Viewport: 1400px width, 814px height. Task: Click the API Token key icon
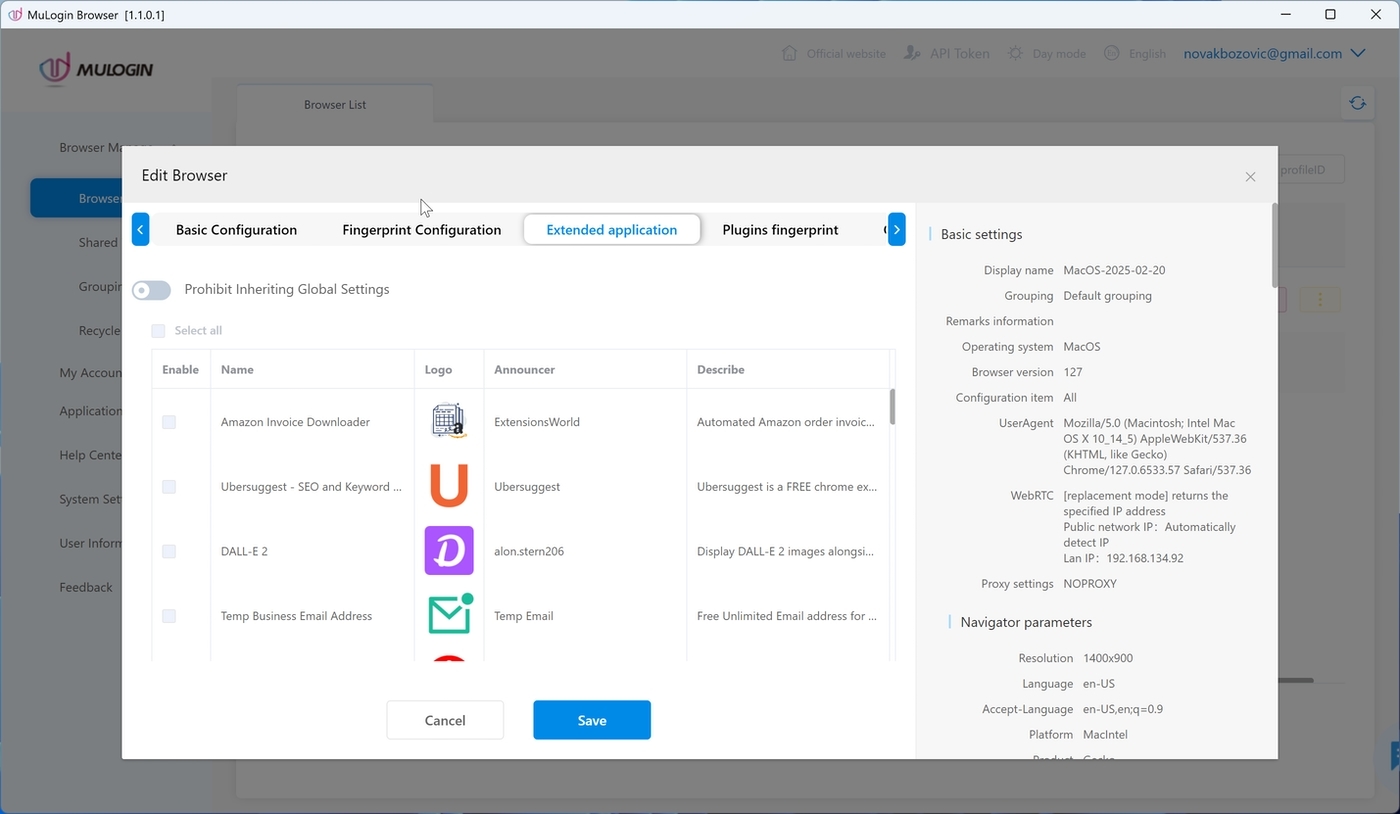(912, 53)
